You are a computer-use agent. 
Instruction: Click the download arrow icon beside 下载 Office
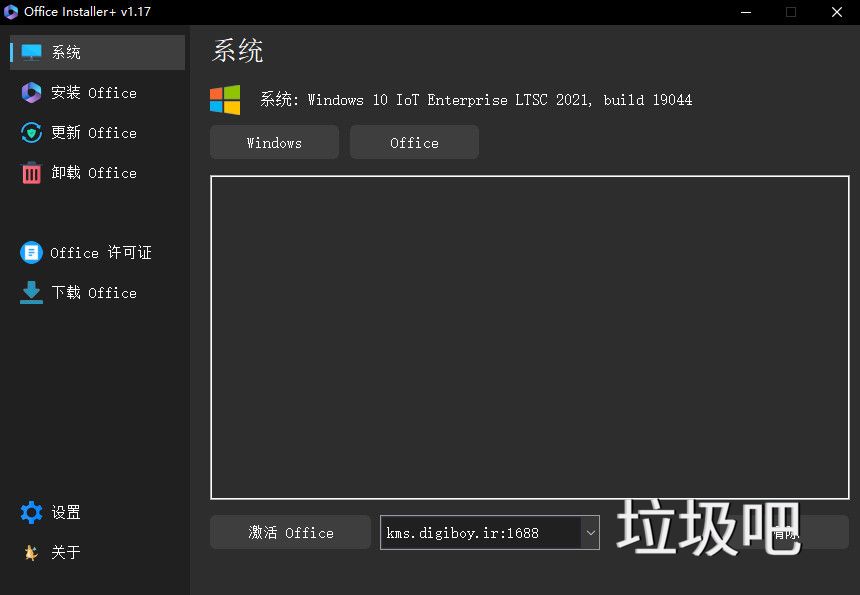pyautogui.click(x=31, y=292)
